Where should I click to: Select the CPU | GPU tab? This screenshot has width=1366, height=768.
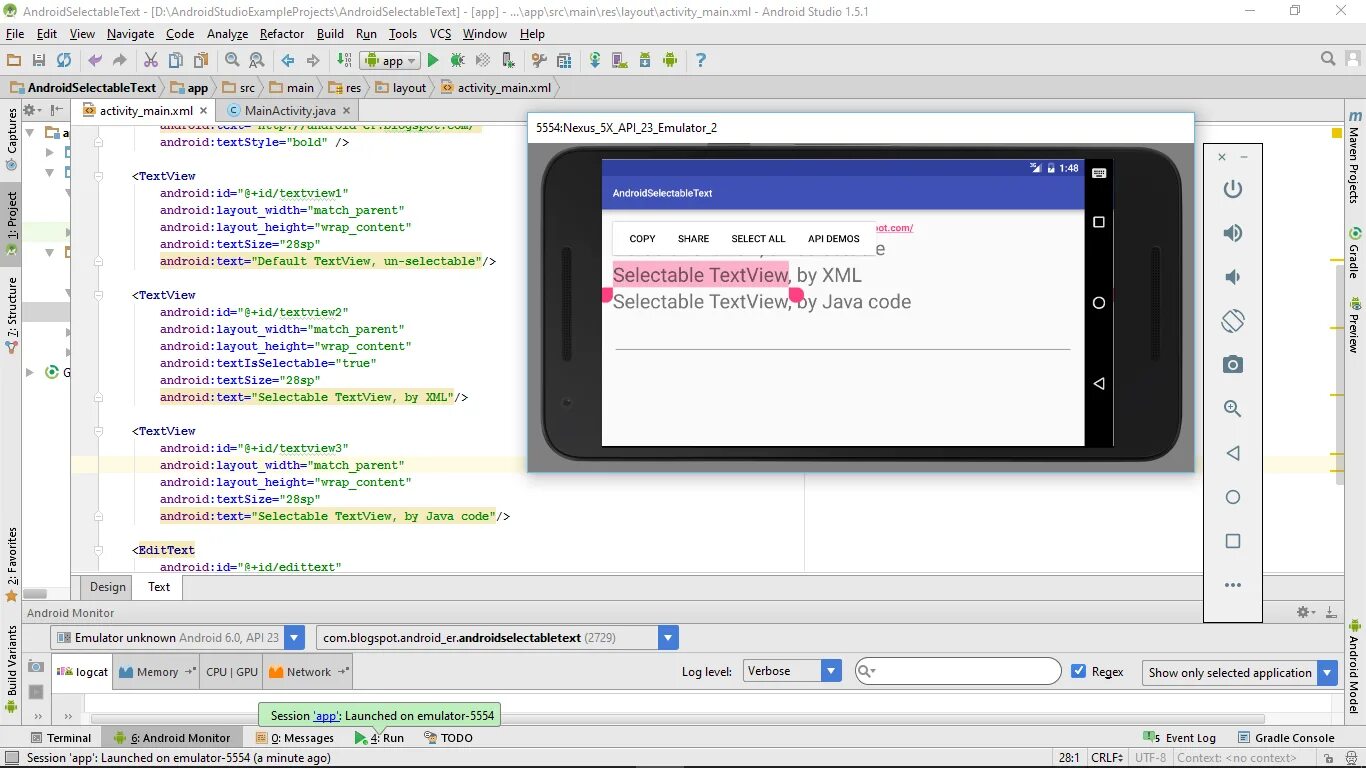(231, 672)
